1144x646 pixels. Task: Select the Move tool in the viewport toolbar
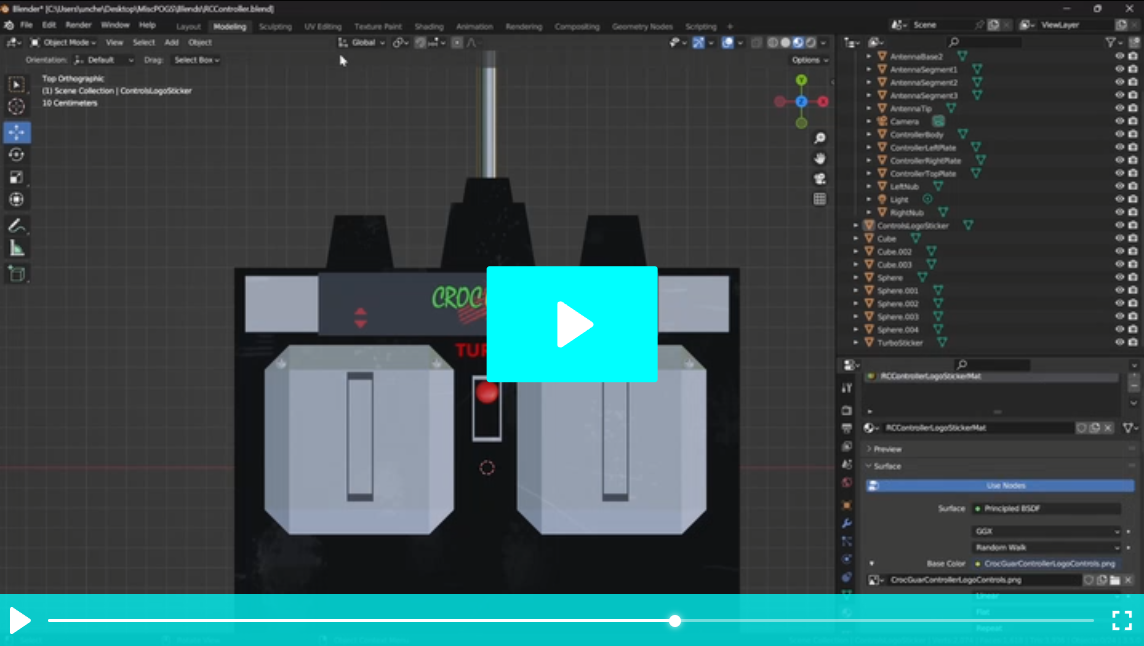pyautogui.click(x=15, y=131)
